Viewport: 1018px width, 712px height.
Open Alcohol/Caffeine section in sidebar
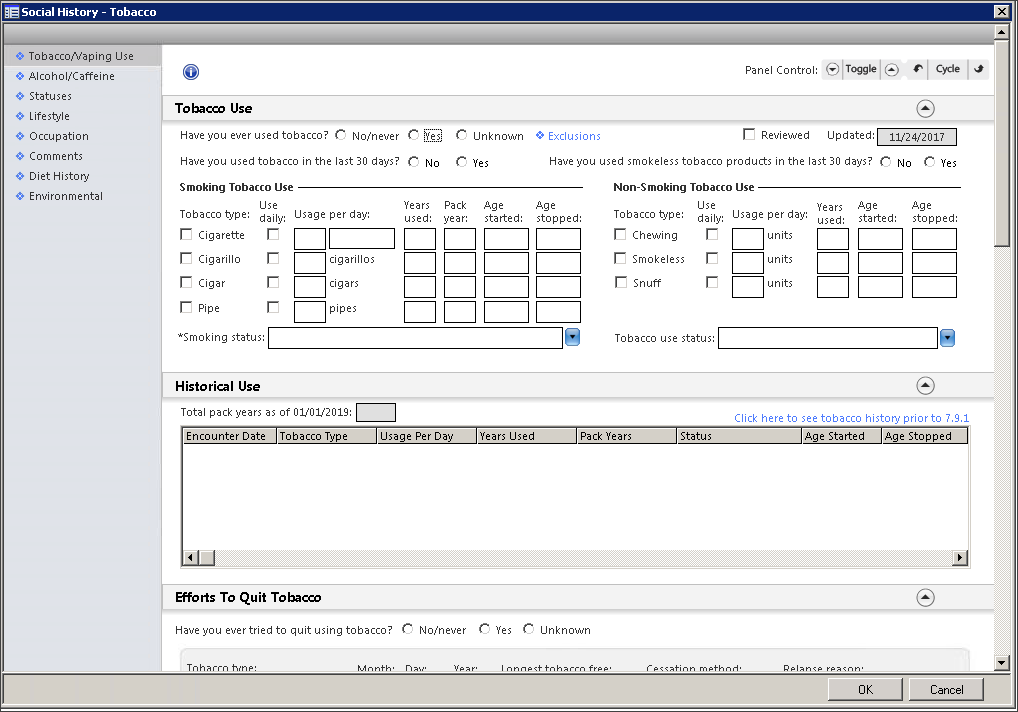coord(71,76)
